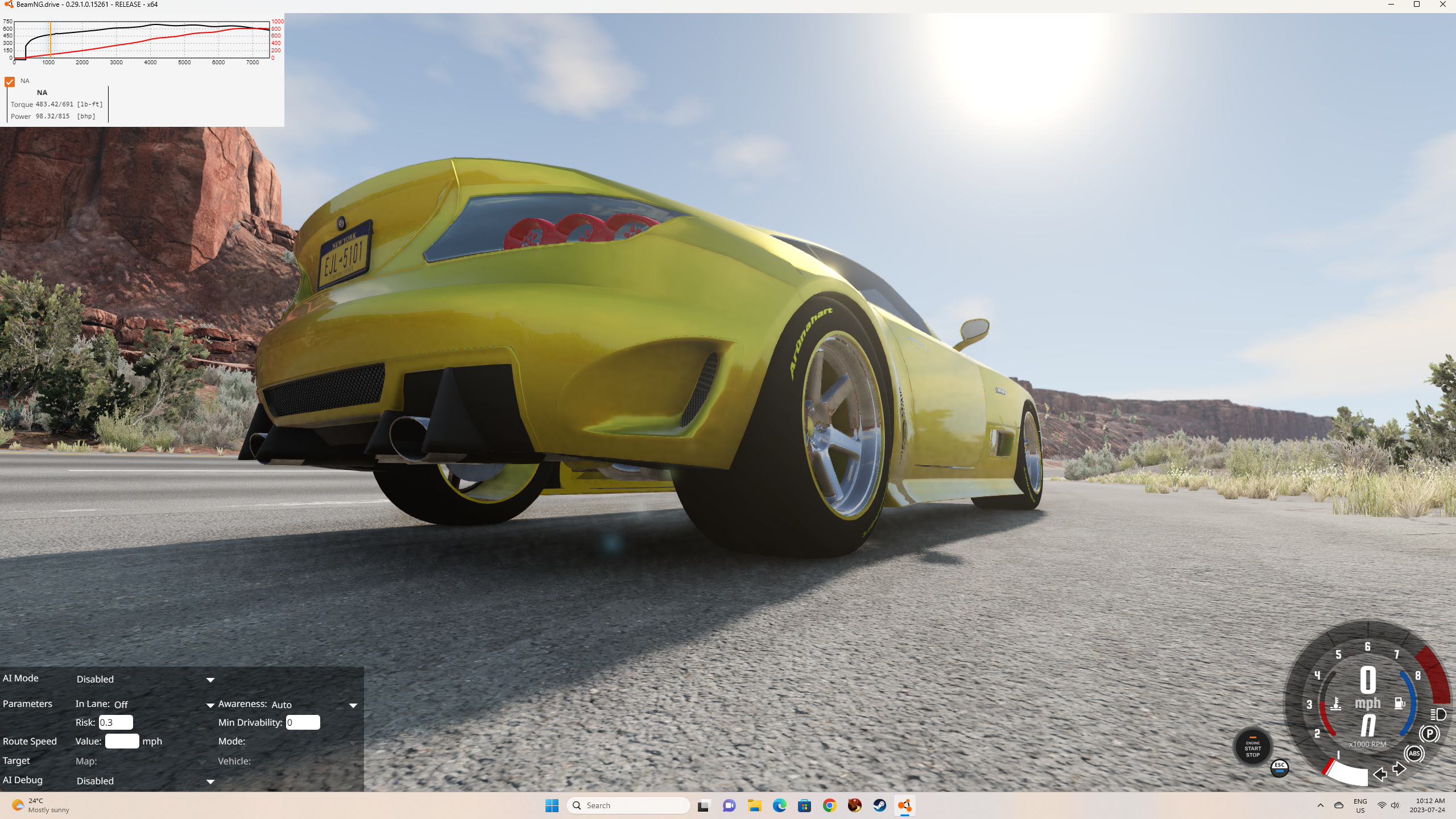The height and width of the screenshot is (819, 1456).
Task: Click the headlight indicator icon
Action: pyautogui.click(x=1438, y=714)
